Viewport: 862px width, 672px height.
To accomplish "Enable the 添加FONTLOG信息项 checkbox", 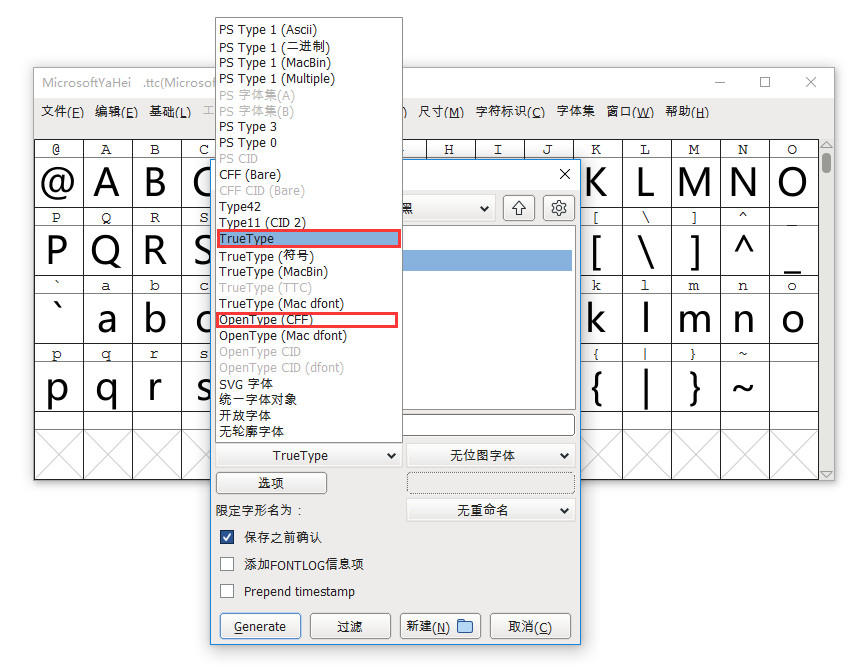I will point(226,564).
